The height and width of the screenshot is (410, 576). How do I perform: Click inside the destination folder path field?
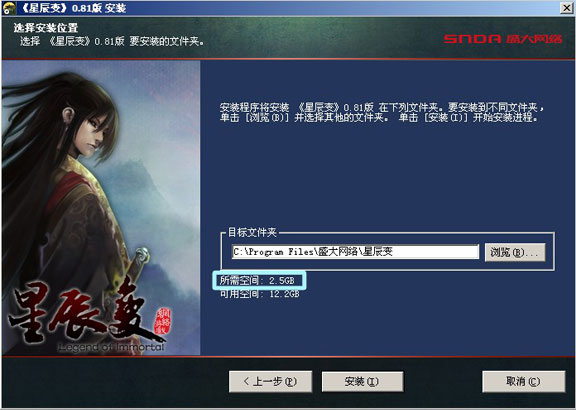pyautogui.click(x=355, y=252)
